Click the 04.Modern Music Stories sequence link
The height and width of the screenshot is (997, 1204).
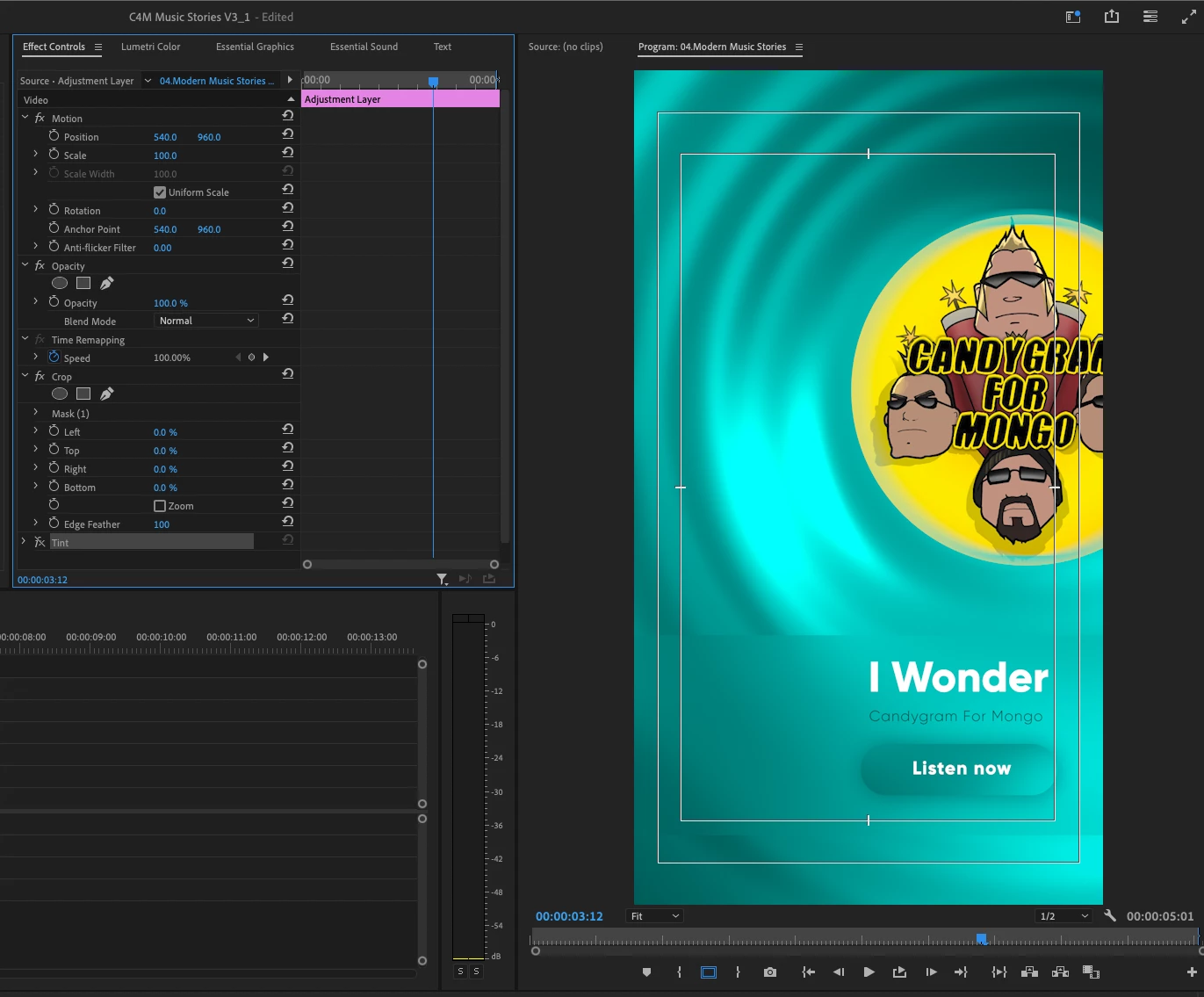(x=217, y=81)
